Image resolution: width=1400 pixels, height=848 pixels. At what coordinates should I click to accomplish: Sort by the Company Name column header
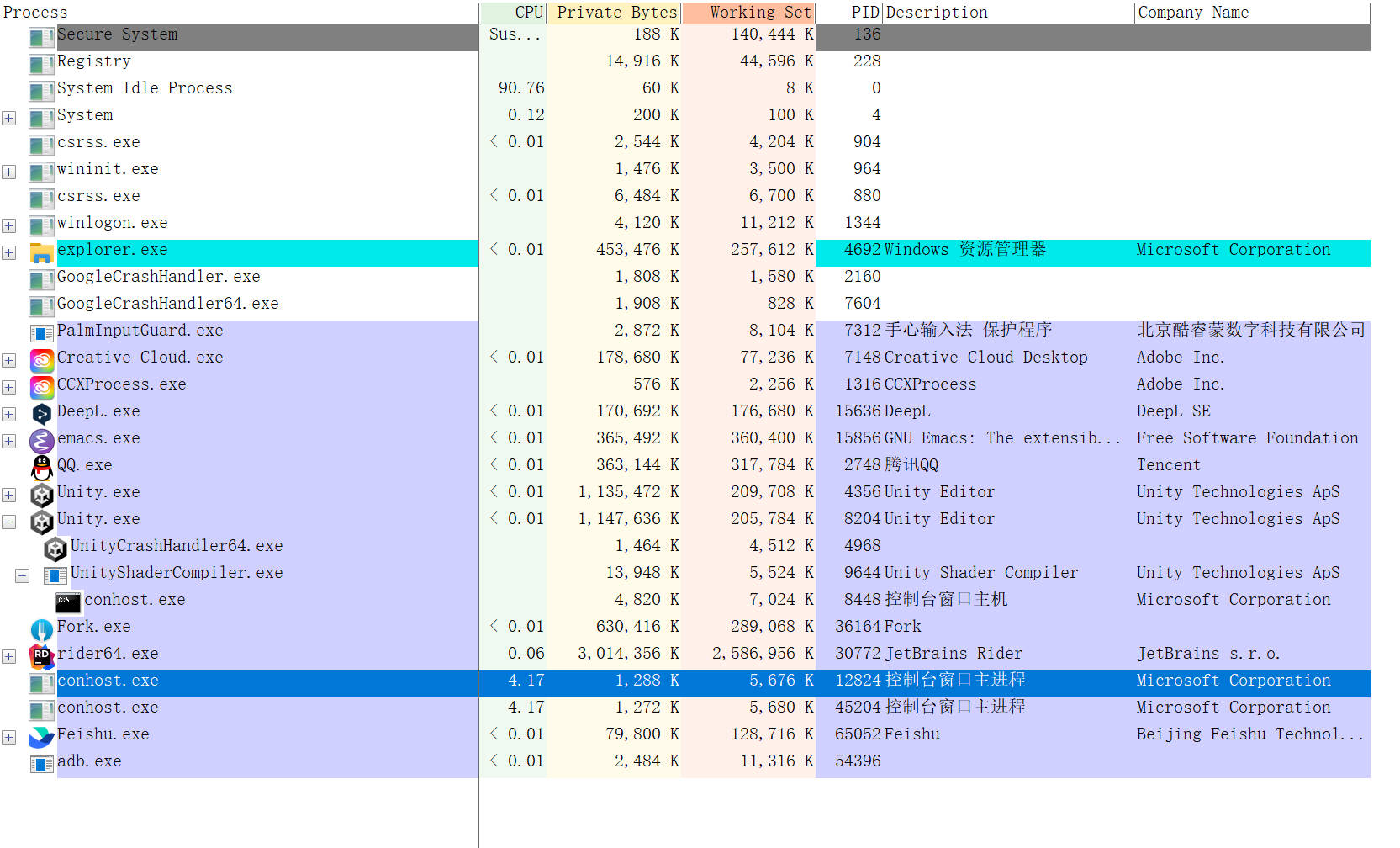pyautogui.click(x=1253, y=12)
